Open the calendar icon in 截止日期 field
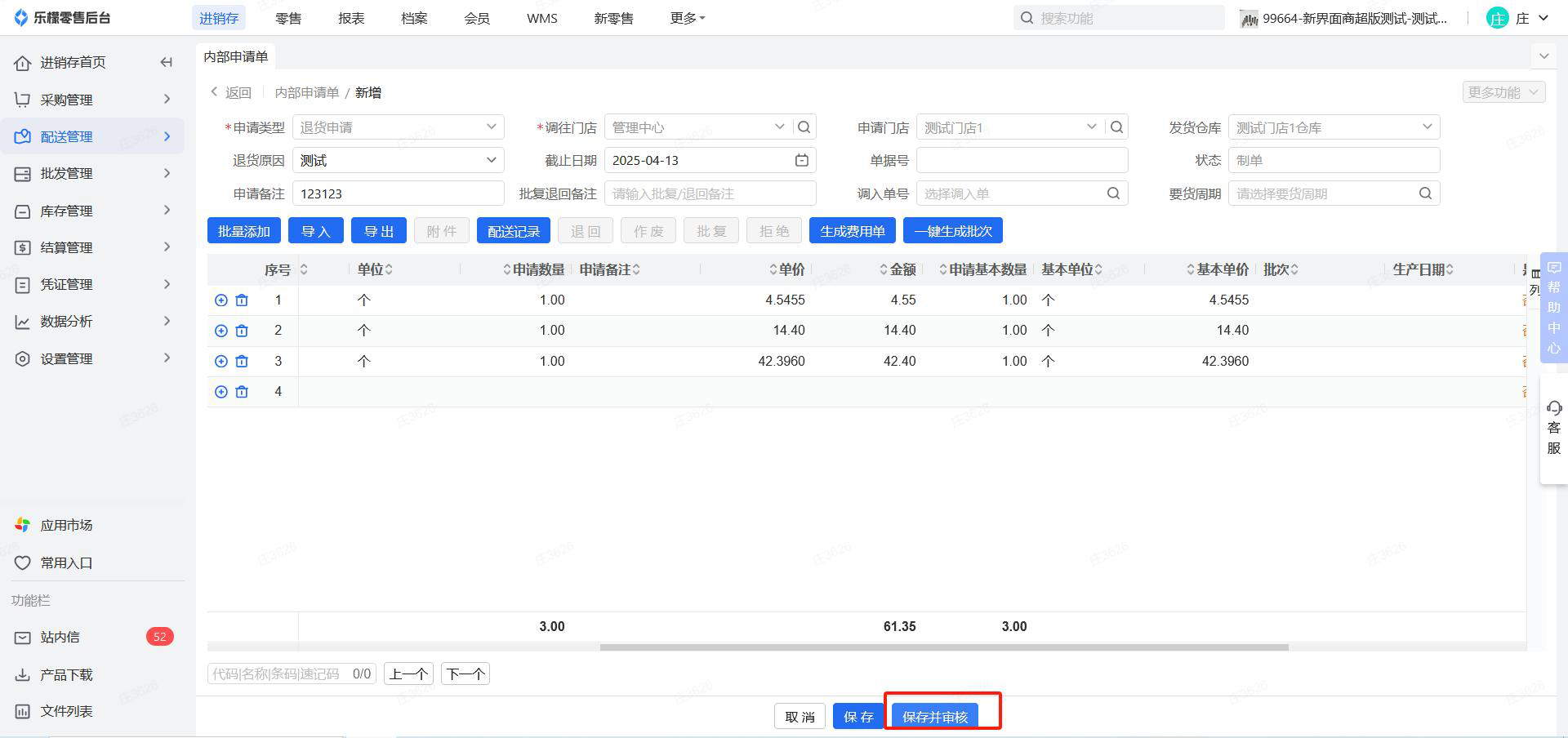1568x738 pixels. (801, 161)
